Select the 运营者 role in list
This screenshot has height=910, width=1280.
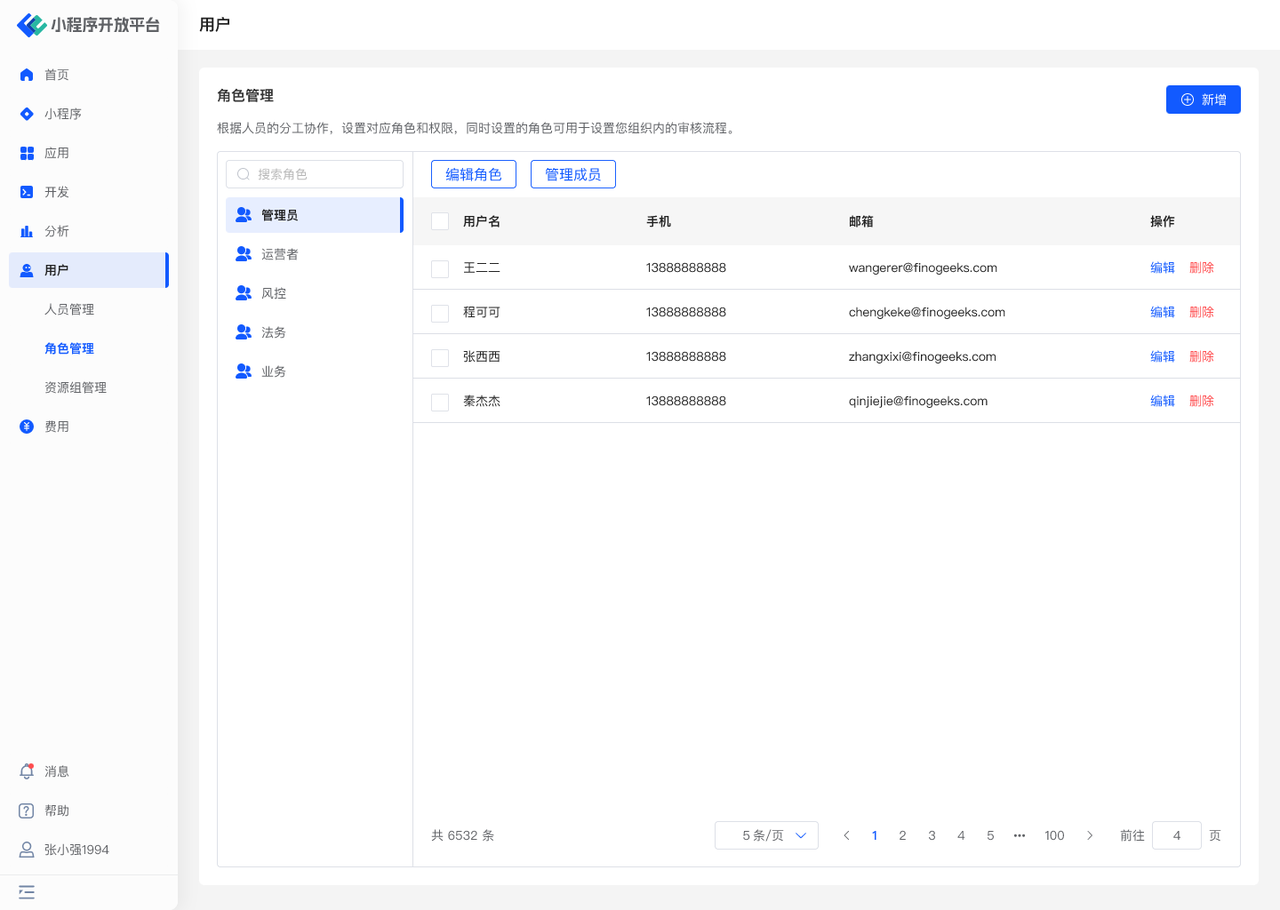tap(280, 255)
